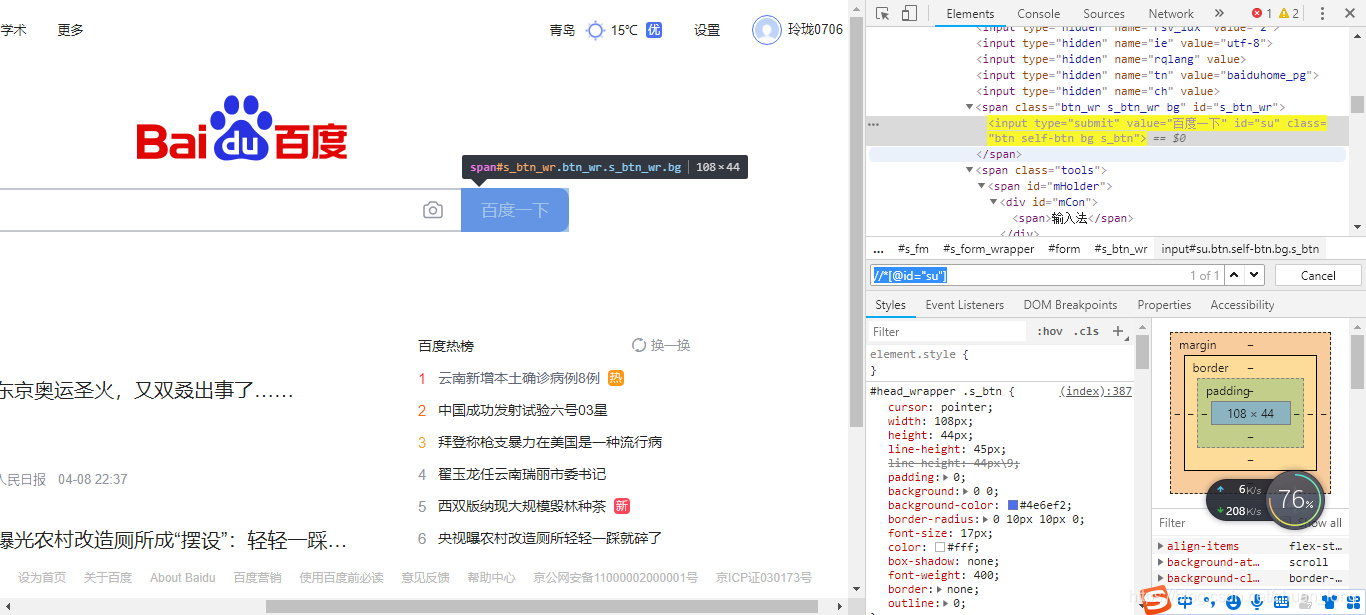
Task: Switch the 中 language mode in IME bar
Action: click(1185, 602)
